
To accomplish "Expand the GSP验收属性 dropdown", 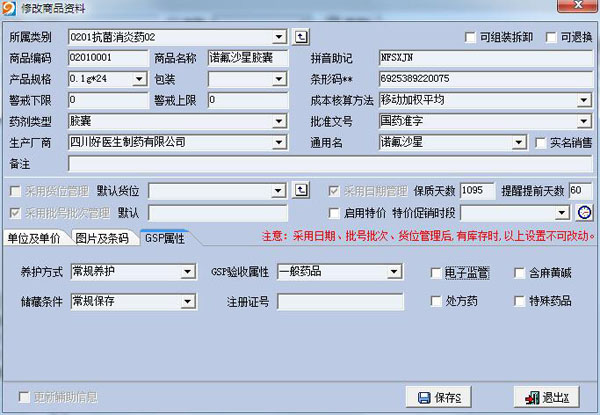I will click(x=397, y=272).
